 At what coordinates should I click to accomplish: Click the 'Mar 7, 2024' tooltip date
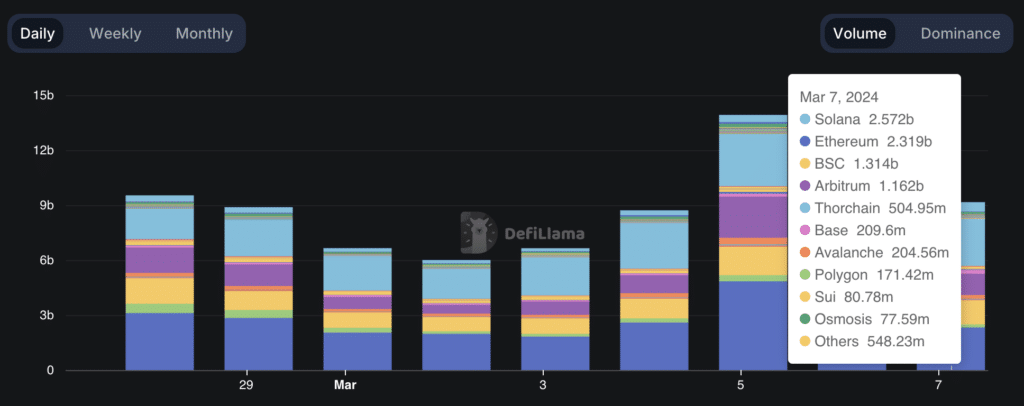click(x=839, y=97)
